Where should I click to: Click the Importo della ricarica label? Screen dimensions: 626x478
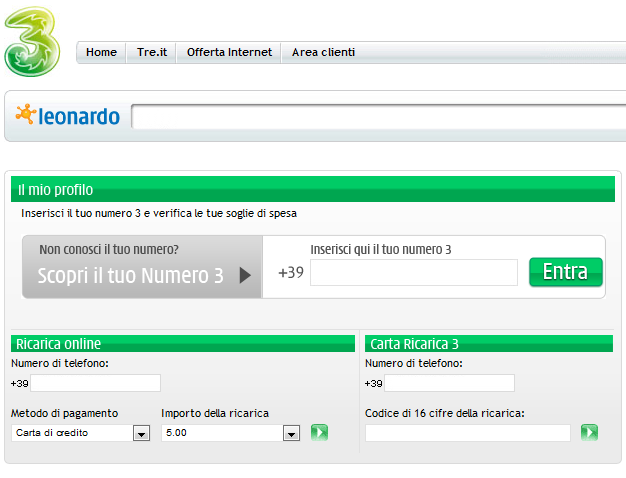[x=215, y=413]
